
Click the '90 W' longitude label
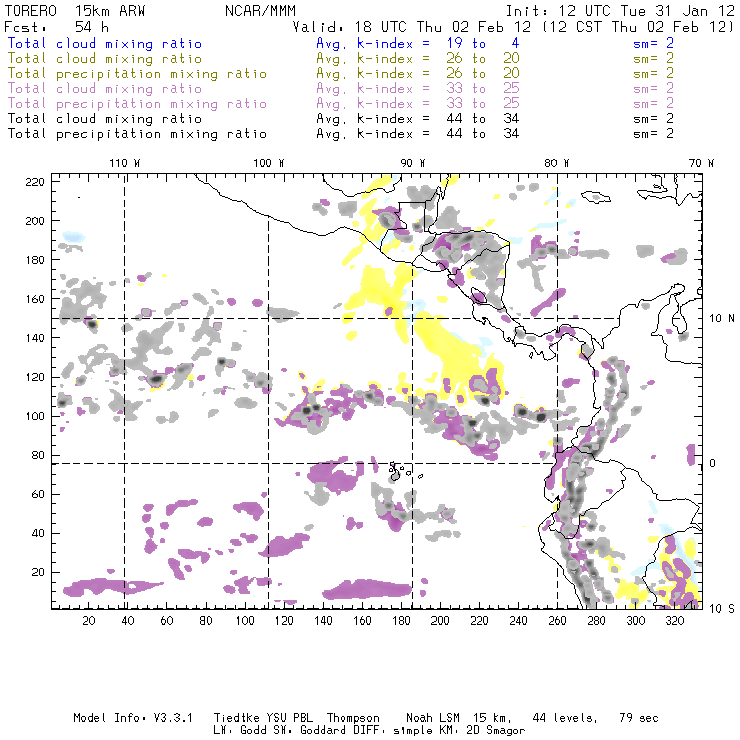[413, 163]
